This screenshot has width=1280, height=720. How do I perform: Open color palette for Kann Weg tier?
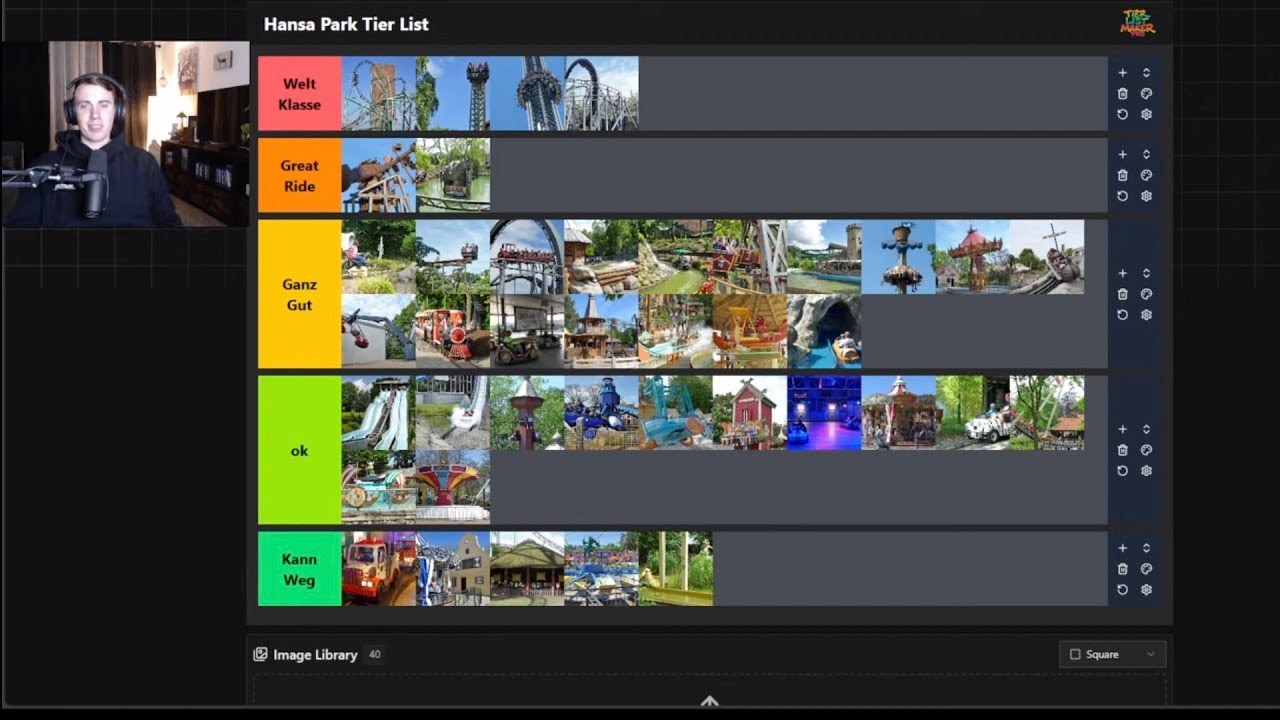pos(1146,570)
